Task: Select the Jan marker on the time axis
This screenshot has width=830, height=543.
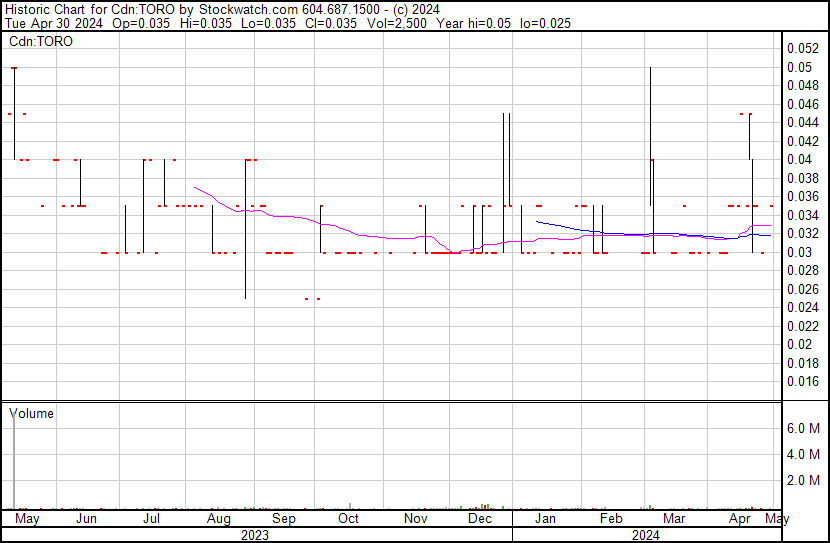Action: tap(545, 519)
